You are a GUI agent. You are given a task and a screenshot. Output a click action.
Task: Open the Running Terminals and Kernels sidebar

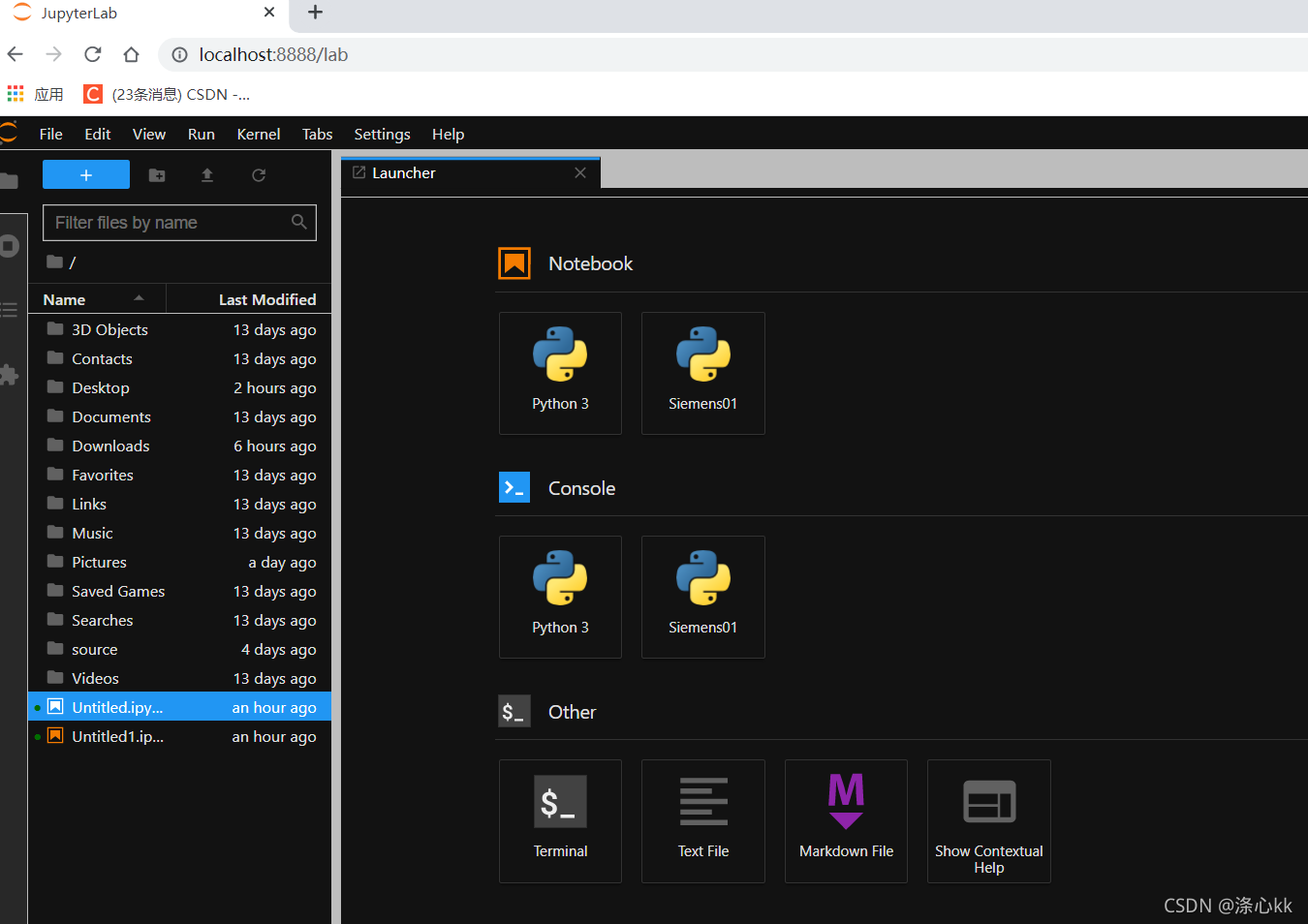pos(9,246)
